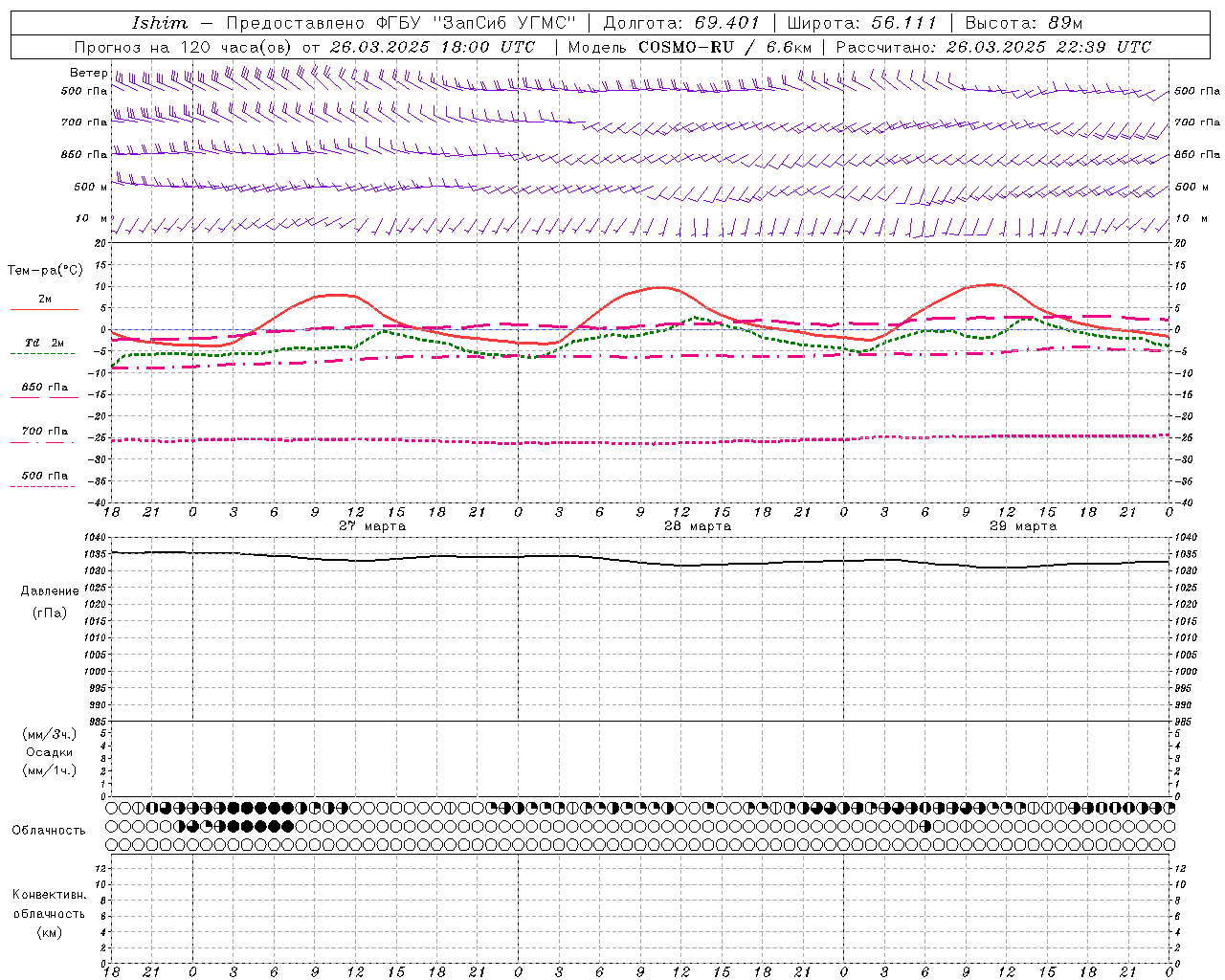This screenshot has height=980, width=1225.
Task: Select the forecast period text "Прогноз на 120 часа(ов)"
Action: coord(185,47)
